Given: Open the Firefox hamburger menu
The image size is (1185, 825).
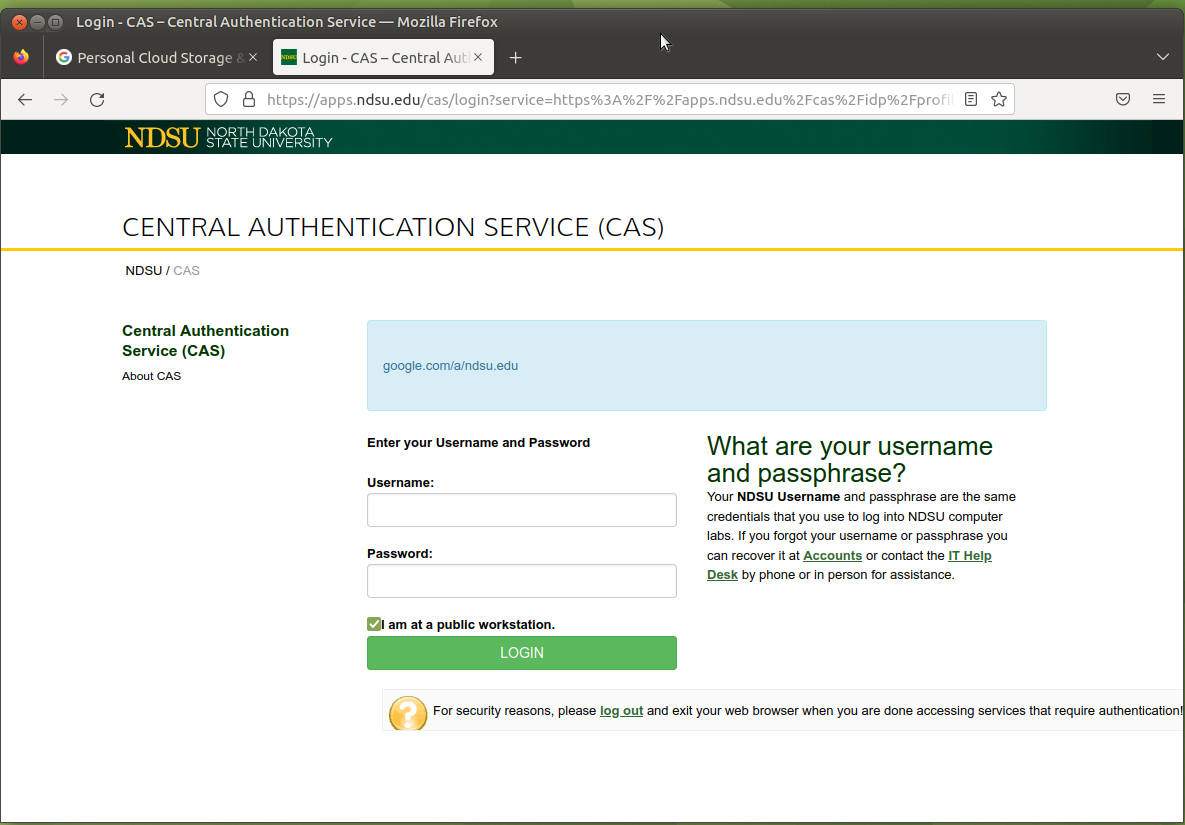Looking at the screenshot, I should (1159, 99).
